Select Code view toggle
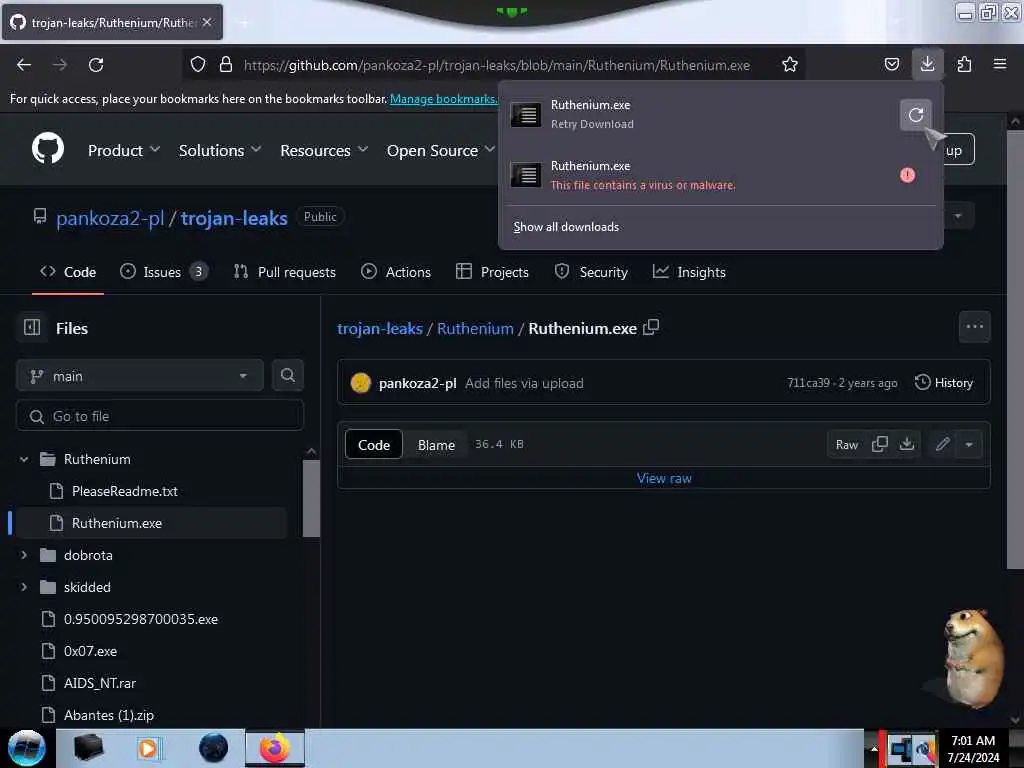The width and height of the screenshot is (1024, 768). (x=374, y=445)
